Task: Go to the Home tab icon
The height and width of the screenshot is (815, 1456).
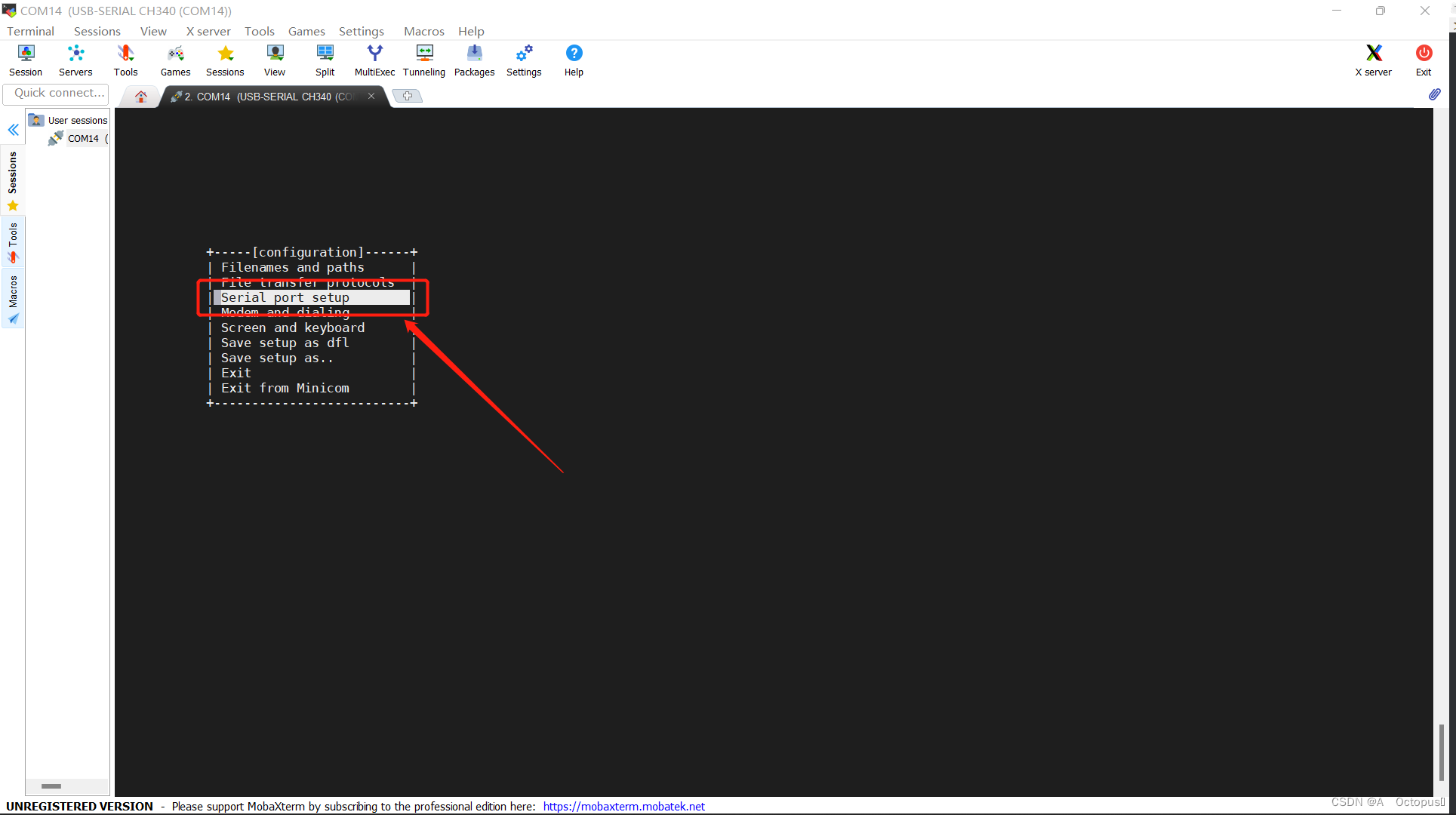Action: (141, 97)
